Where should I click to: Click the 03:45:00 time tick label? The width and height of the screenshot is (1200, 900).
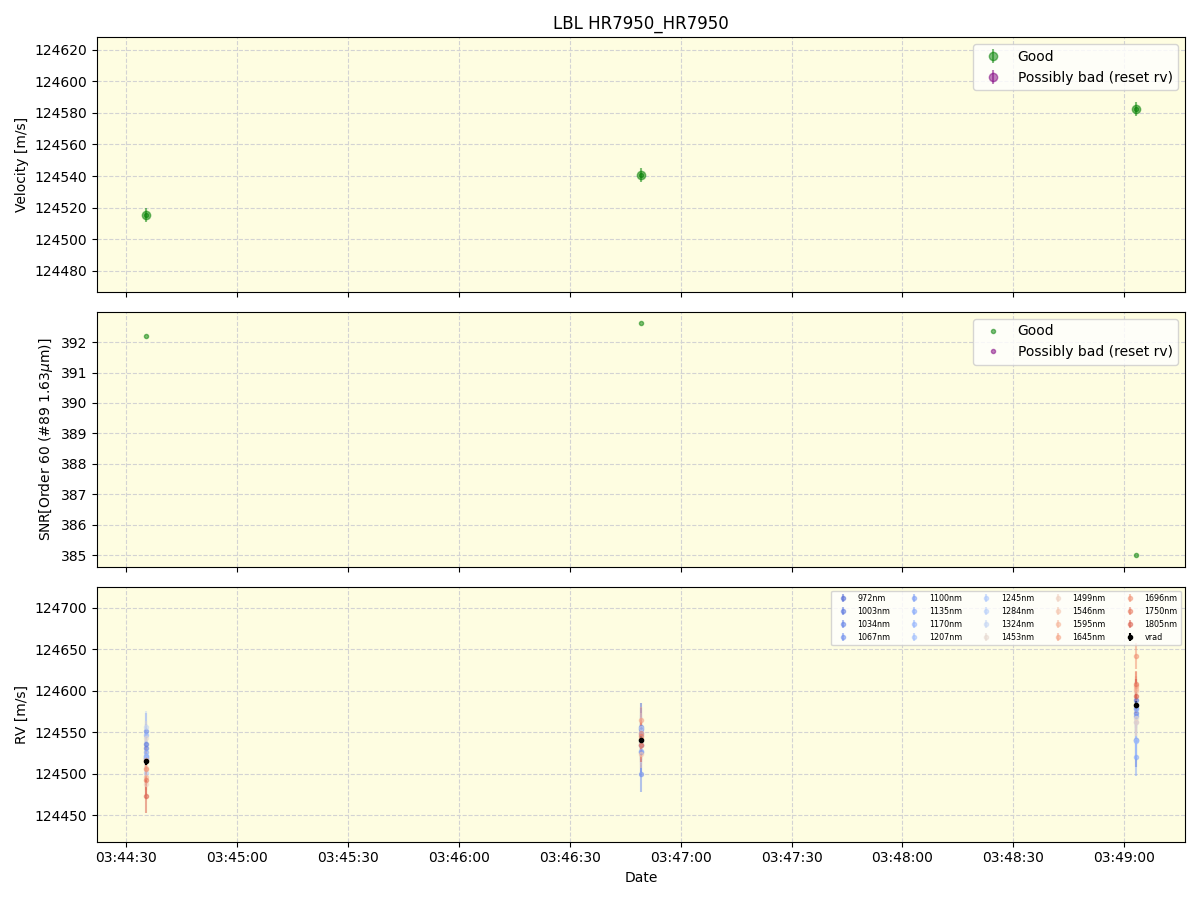(237, 857)
